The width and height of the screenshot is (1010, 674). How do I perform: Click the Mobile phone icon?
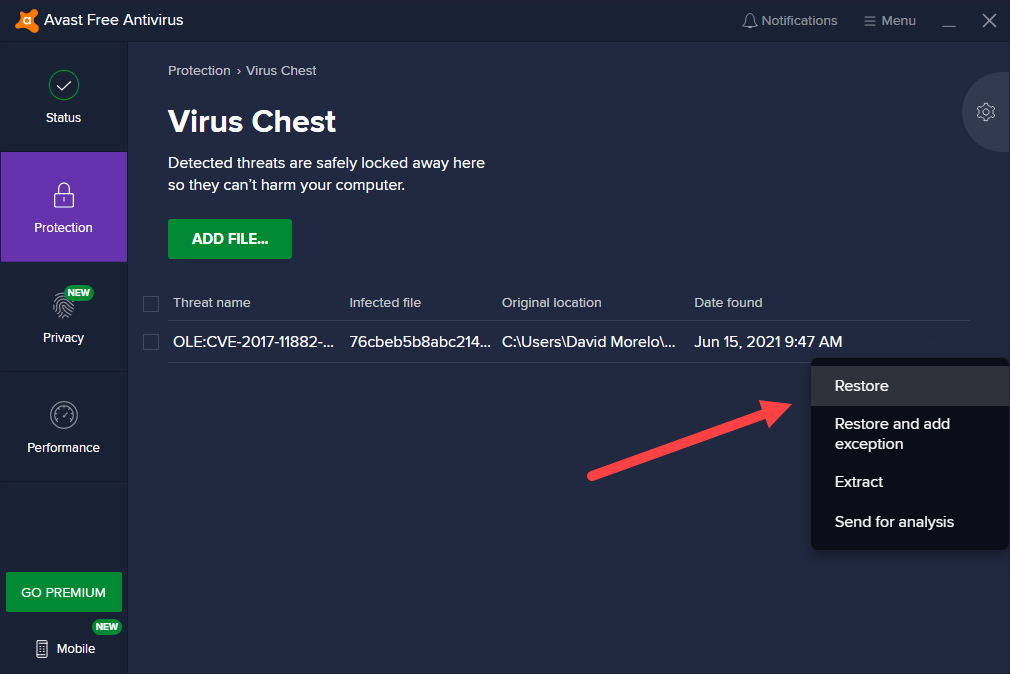click(x=42, y=649)
